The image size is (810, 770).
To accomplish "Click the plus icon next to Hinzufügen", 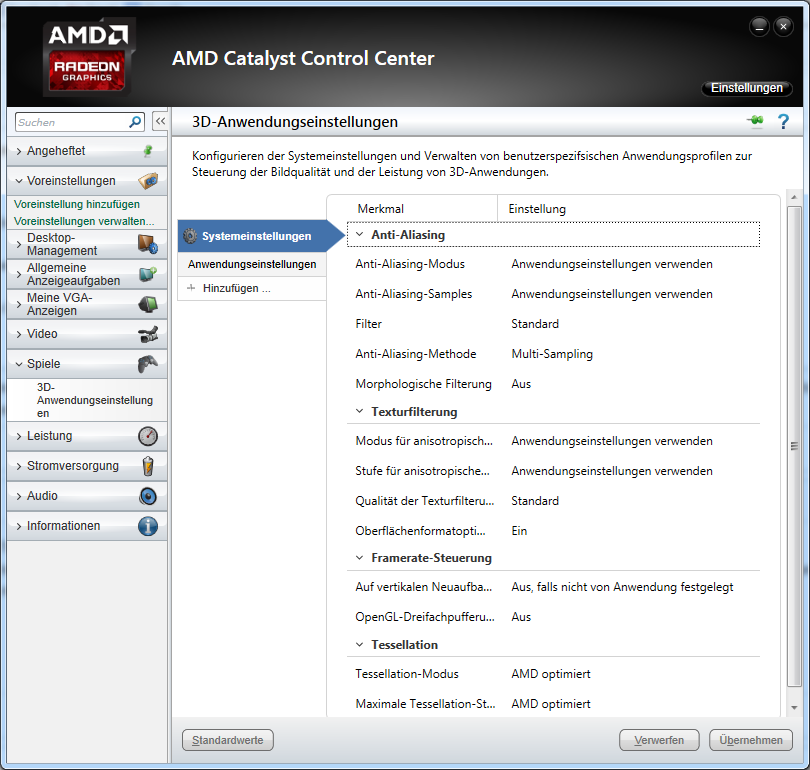I will (191, 288).
